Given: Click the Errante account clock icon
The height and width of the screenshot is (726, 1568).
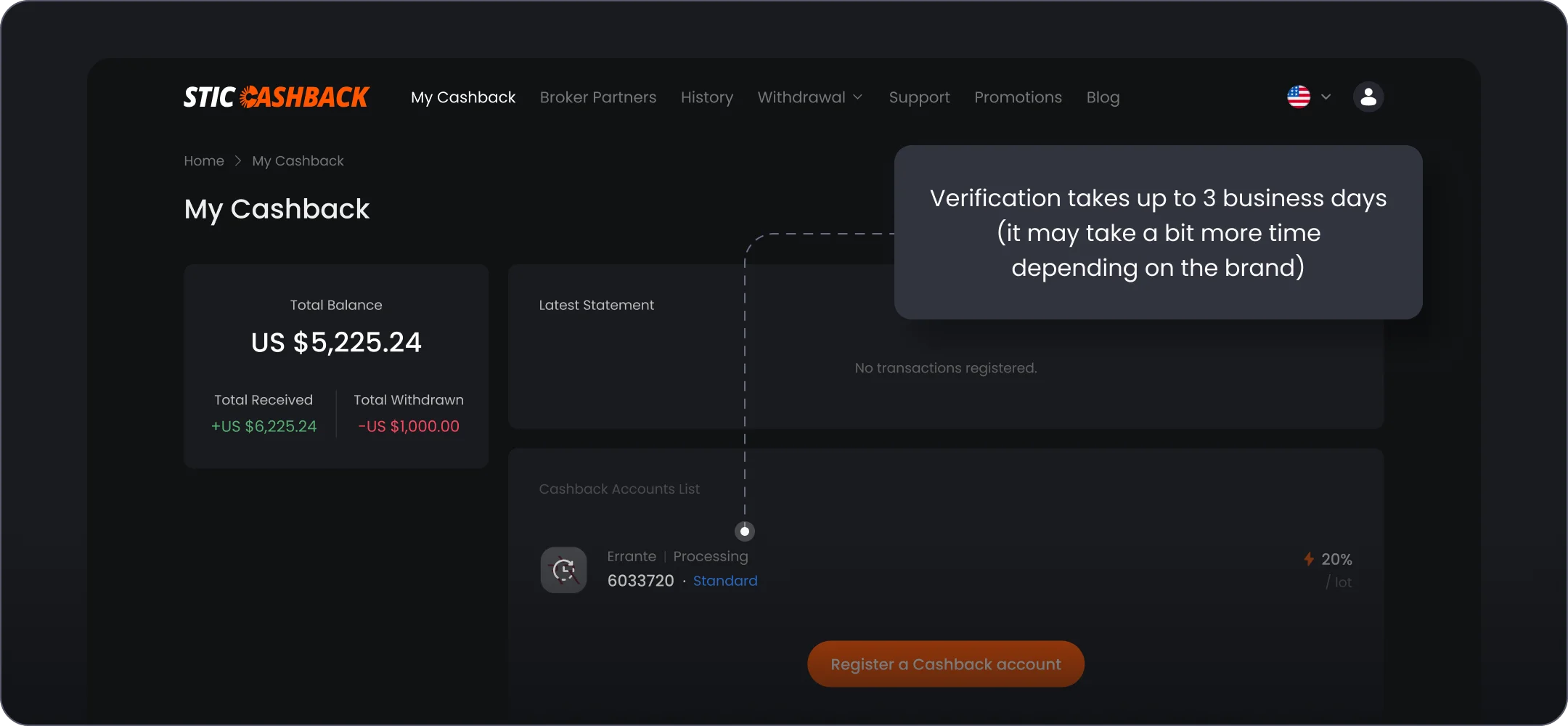Looking at the screenshot, I should 563,569.
